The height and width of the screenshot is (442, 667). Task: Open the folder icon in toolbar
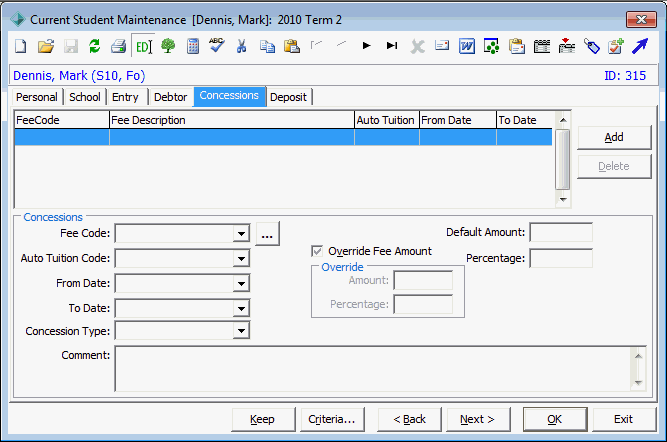(46, 46)
